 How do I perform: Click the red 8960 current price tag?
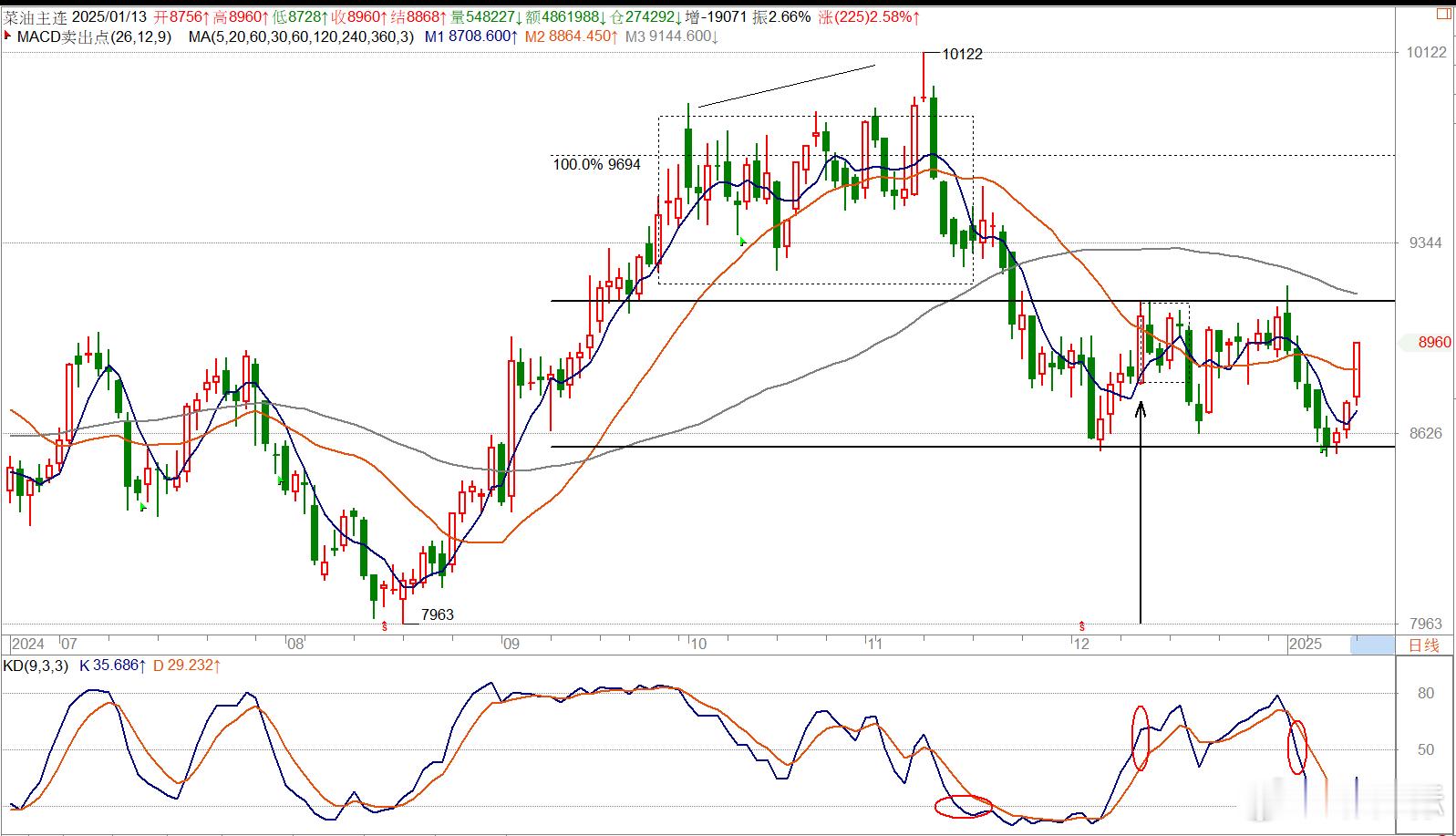pos(1434,343)
